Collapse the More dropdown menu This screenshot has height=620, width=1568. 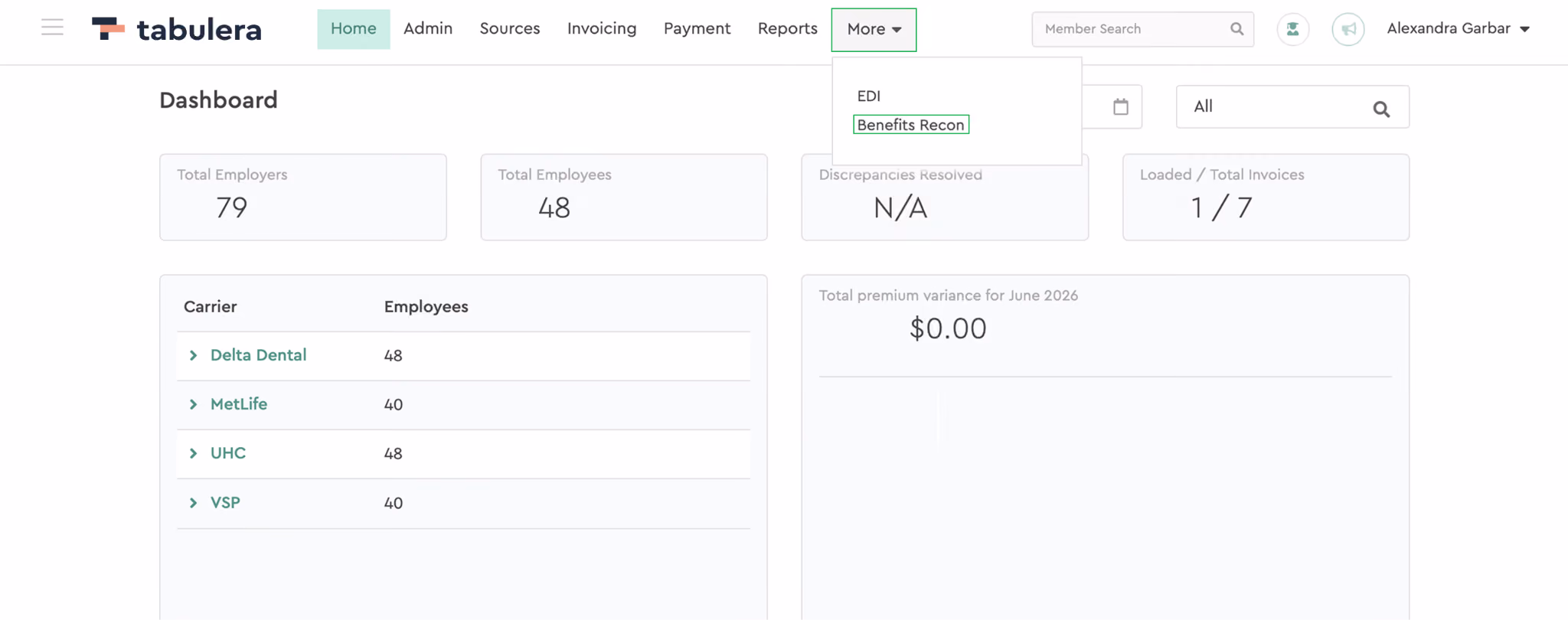tap(874, 30)
